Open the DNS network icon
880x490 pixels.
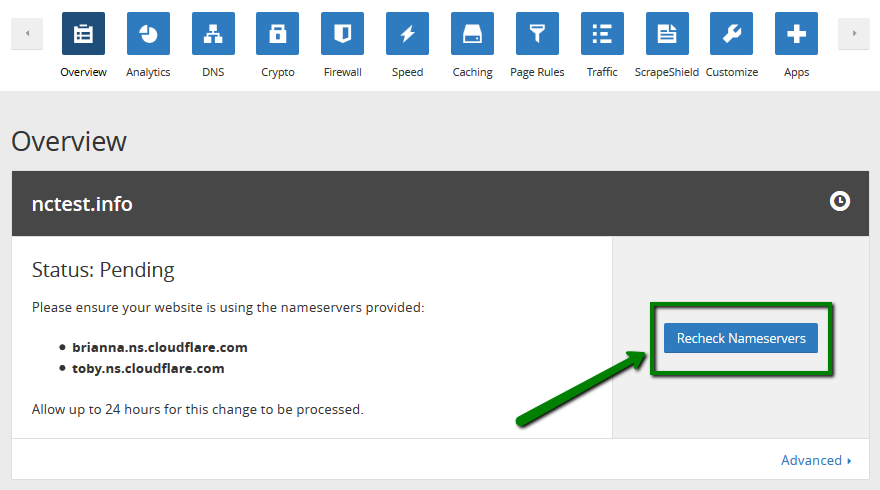[x=213, y=33]
